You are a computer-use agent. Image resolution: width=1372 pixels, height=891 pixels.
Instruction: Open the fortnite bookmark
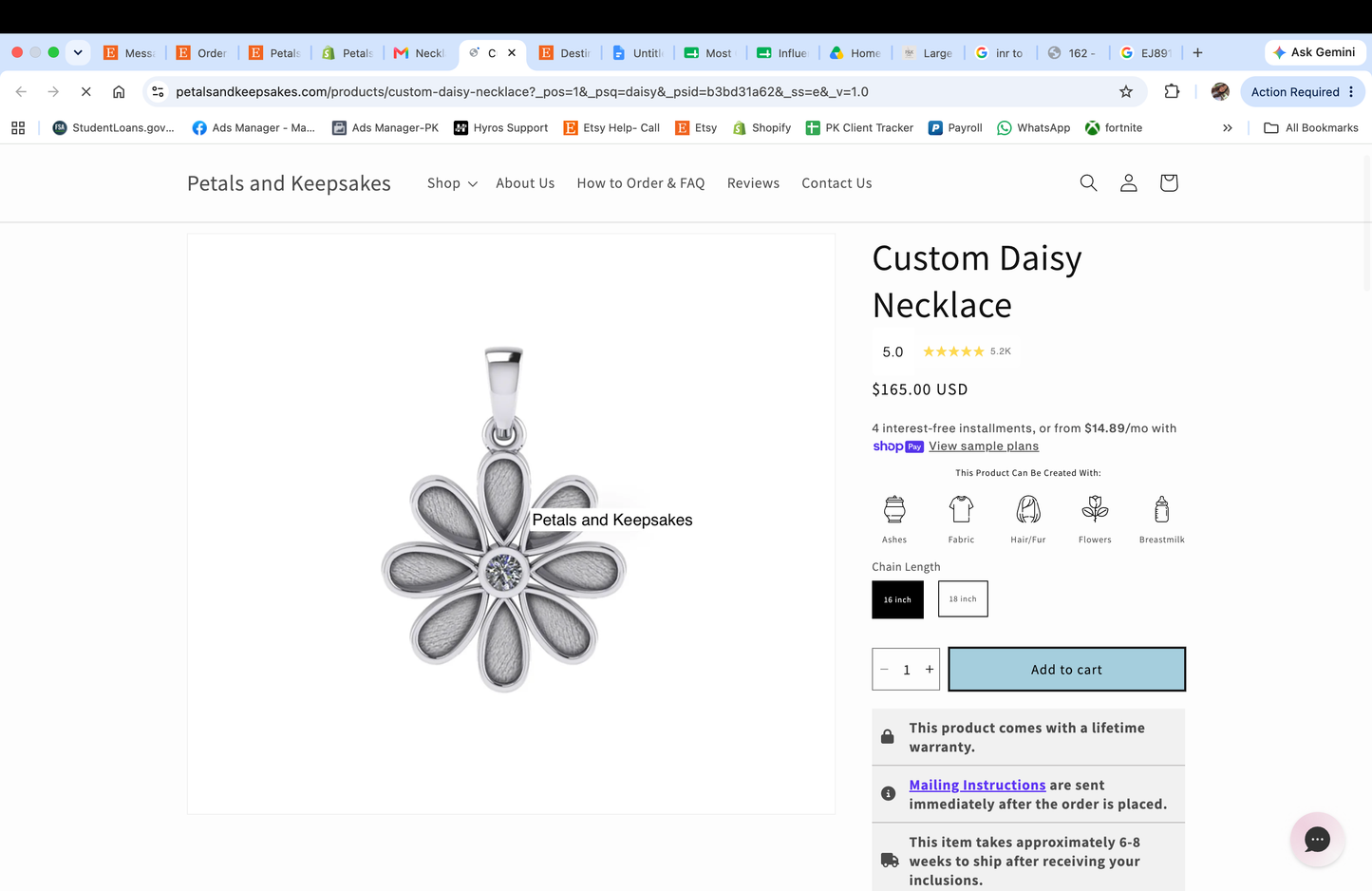[x=1114, y=127]
